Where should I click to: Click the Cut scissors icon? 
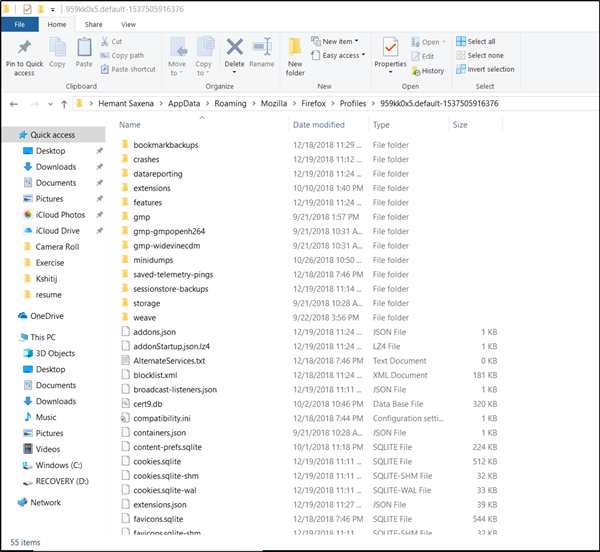click(104, 41)
